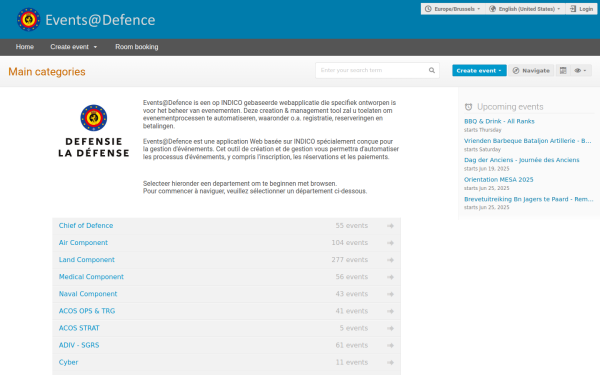Image resolution: width=600 pixels, height=375 pixels.
Task: Click the '43 events' count text
Action: pos(352,294)
